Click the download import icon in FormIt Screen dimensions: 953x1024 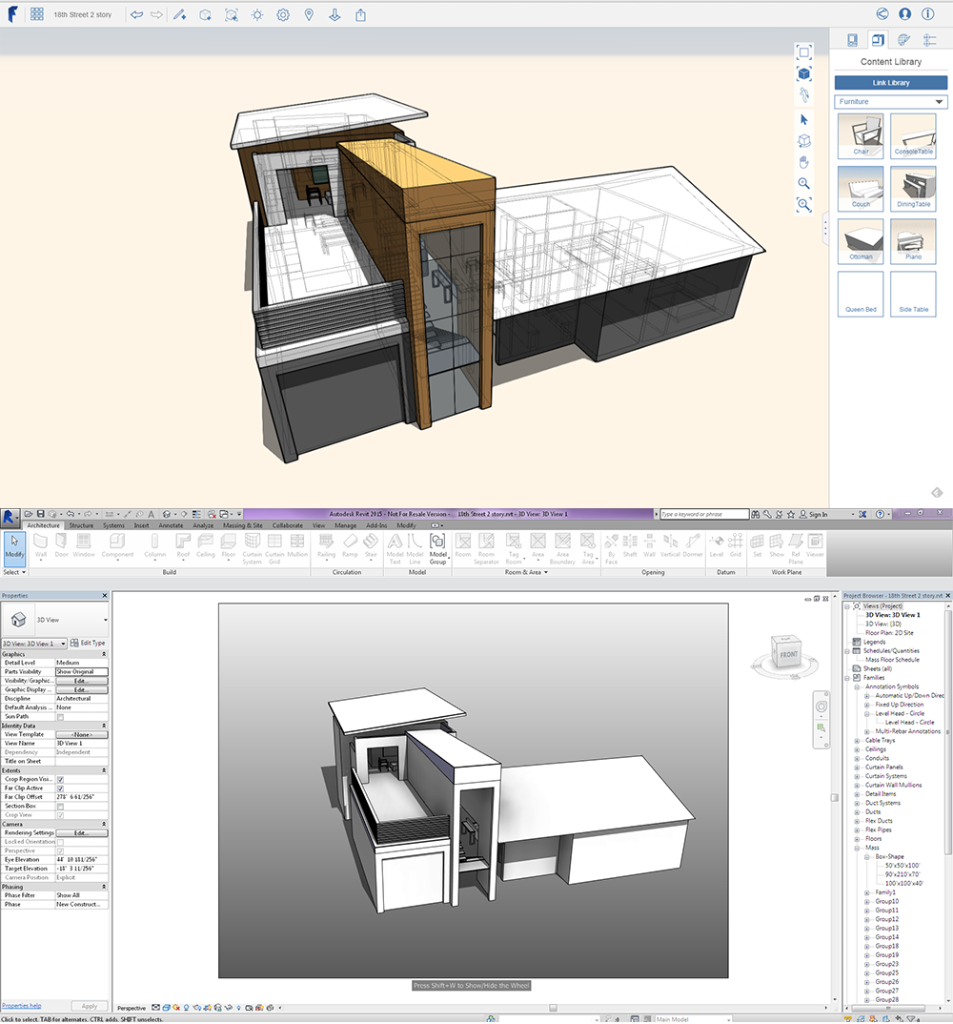click(334, 14)
